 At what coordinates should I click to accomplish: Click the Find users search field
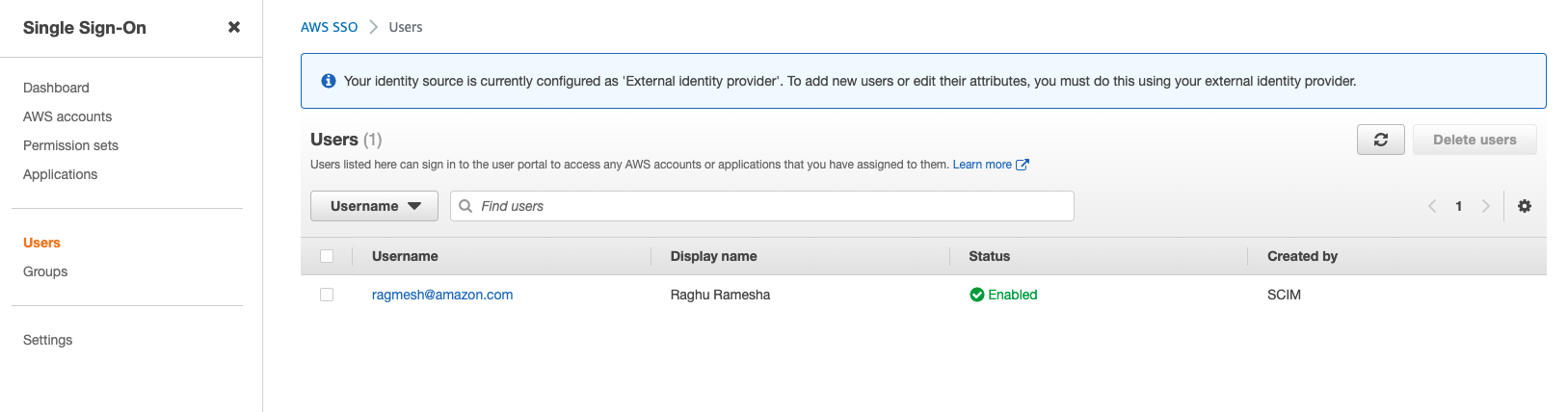coord(771,206)
